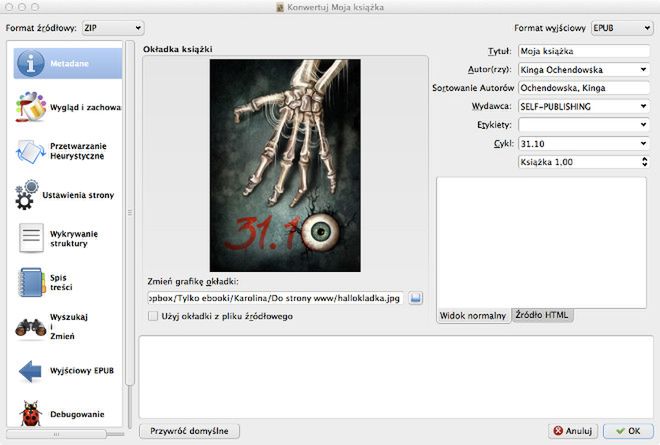Select Wykrywanie struktury document icon
Viewport: 660px width, 445px height.
[x=31, y=238]
